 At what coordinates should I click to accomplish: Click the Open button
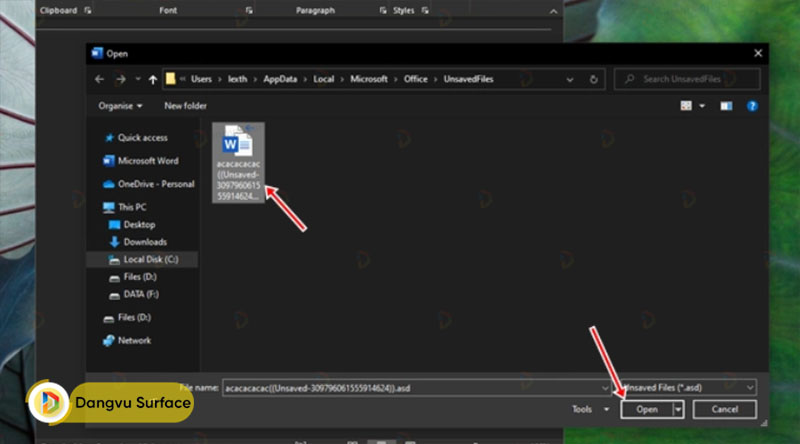(646, 409)
